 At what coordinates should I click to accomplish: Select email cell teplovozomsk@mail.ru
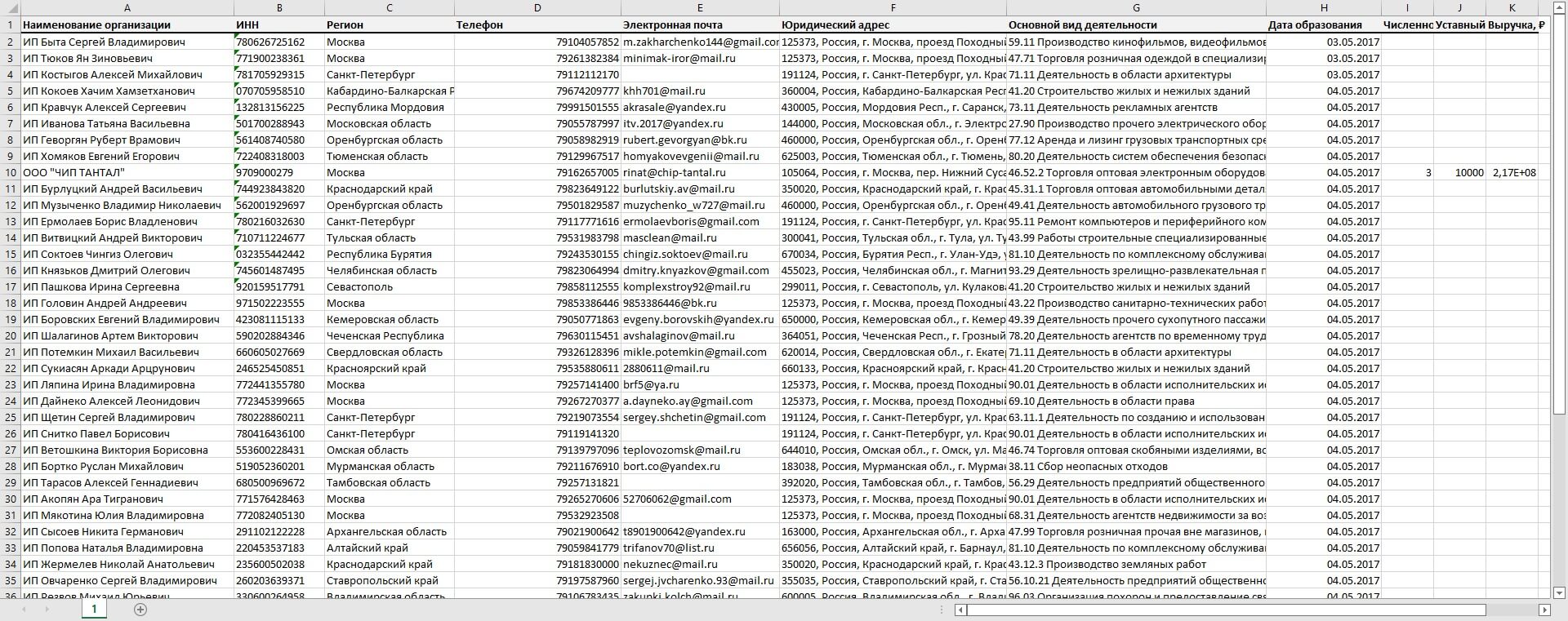(700, 450)
